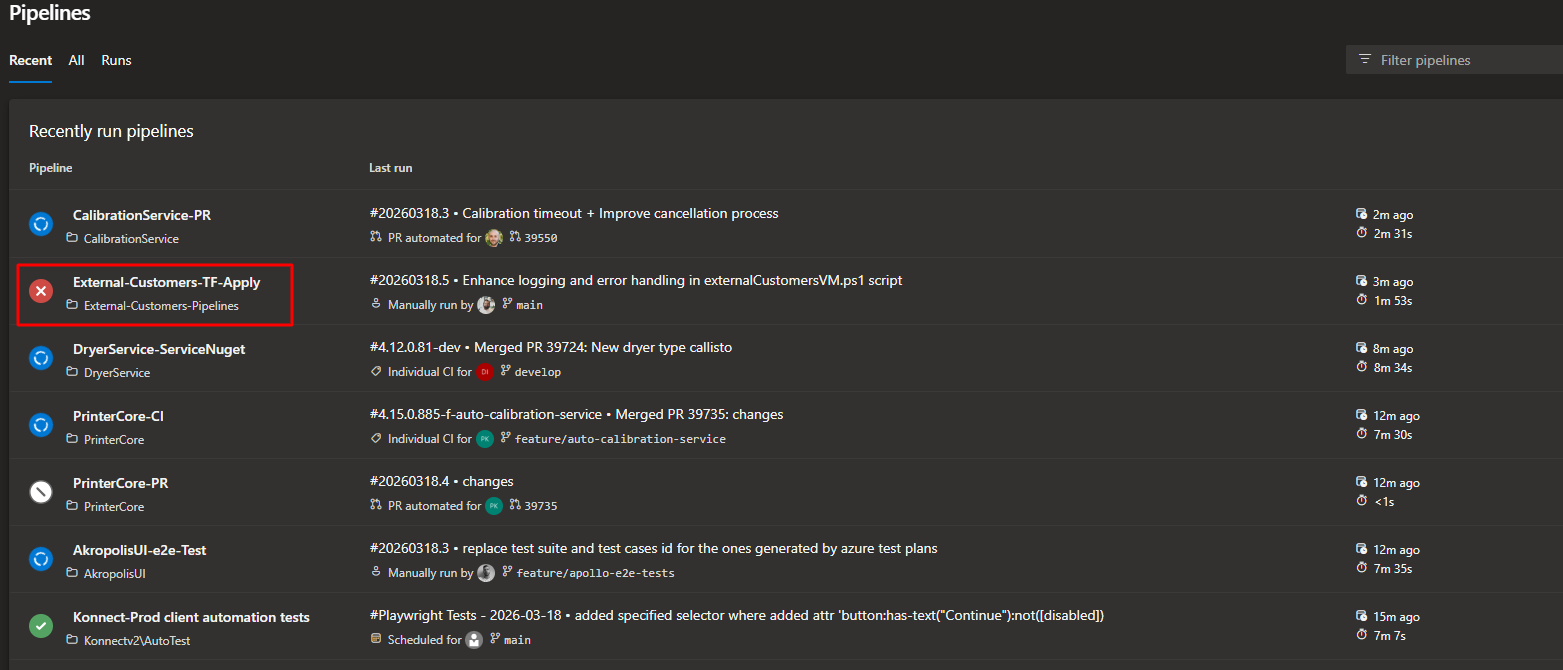Click the feature/auto-calibration-service branch name
Image resolution: width=1563 pixels, height=670 pixels.
(620, 439)
